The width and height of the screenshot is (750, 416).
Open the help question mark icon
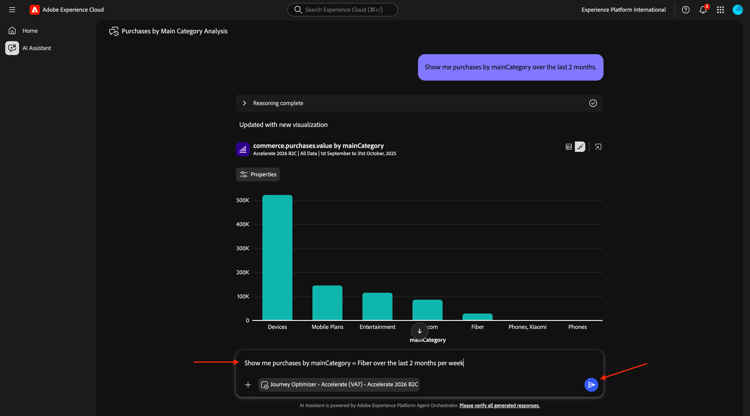(685, 10)
